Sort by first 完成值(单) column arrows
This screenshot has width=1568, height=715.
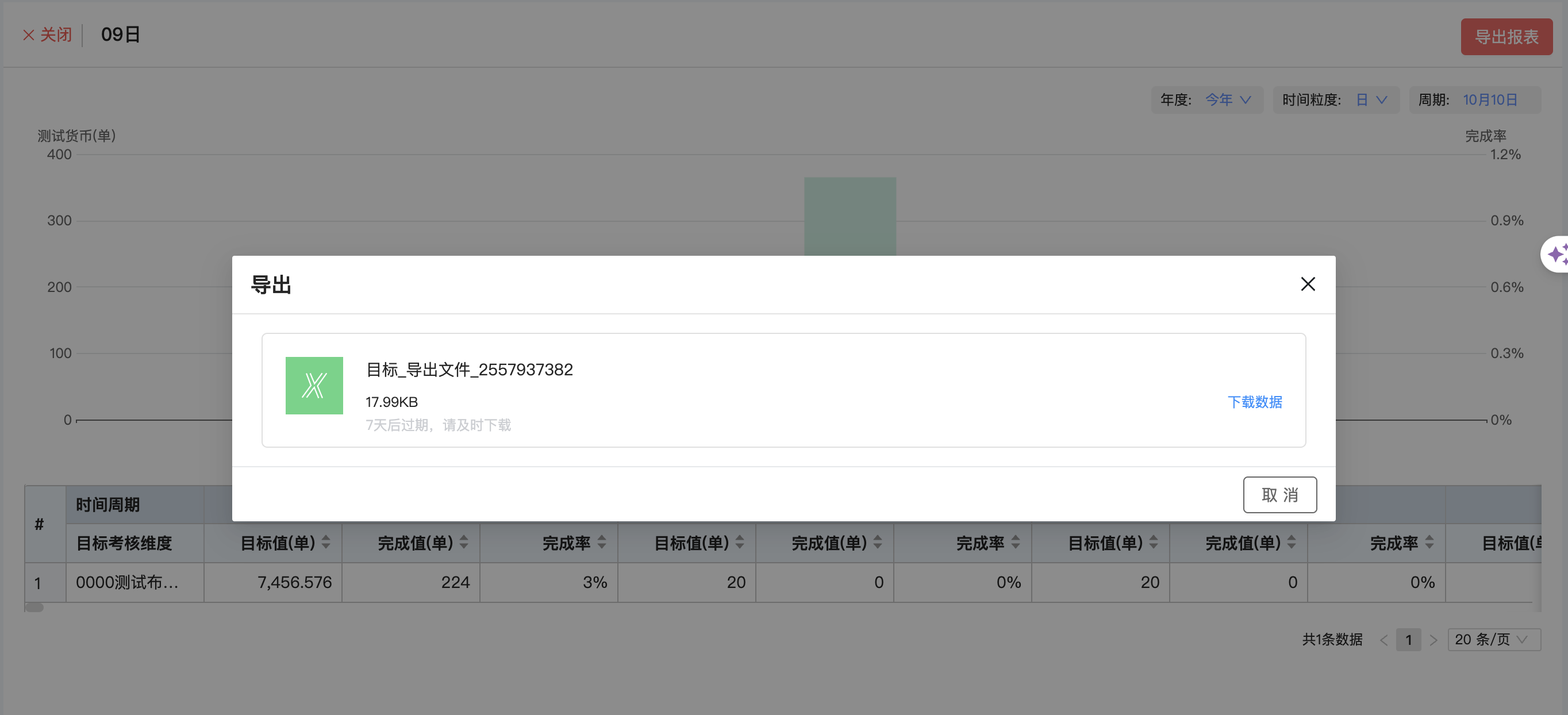click(464, 542)
